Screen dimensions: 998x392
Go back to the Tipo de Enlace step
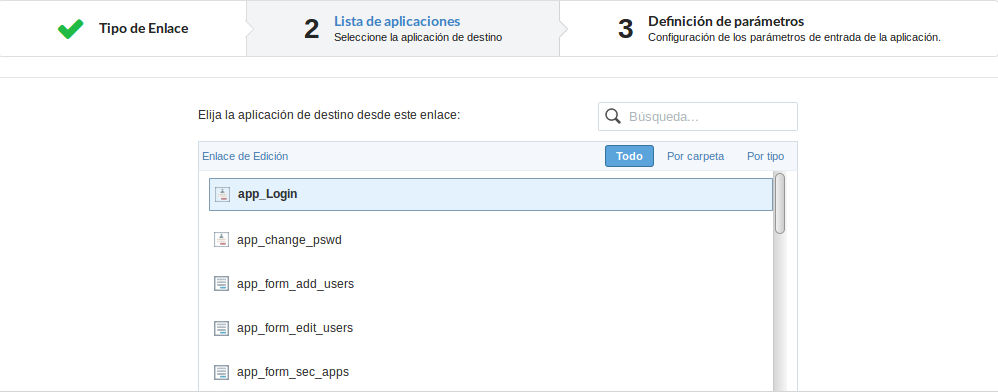pos(123,29)
